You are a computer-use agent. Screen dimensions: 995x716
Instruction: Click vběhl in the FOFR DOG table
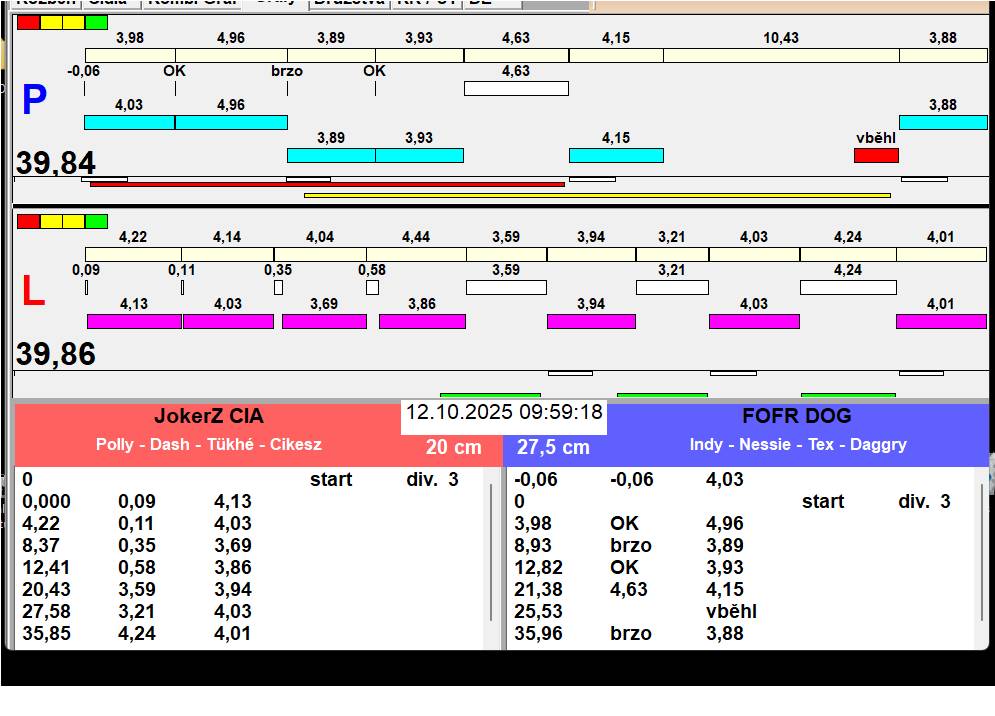point(732,611)
